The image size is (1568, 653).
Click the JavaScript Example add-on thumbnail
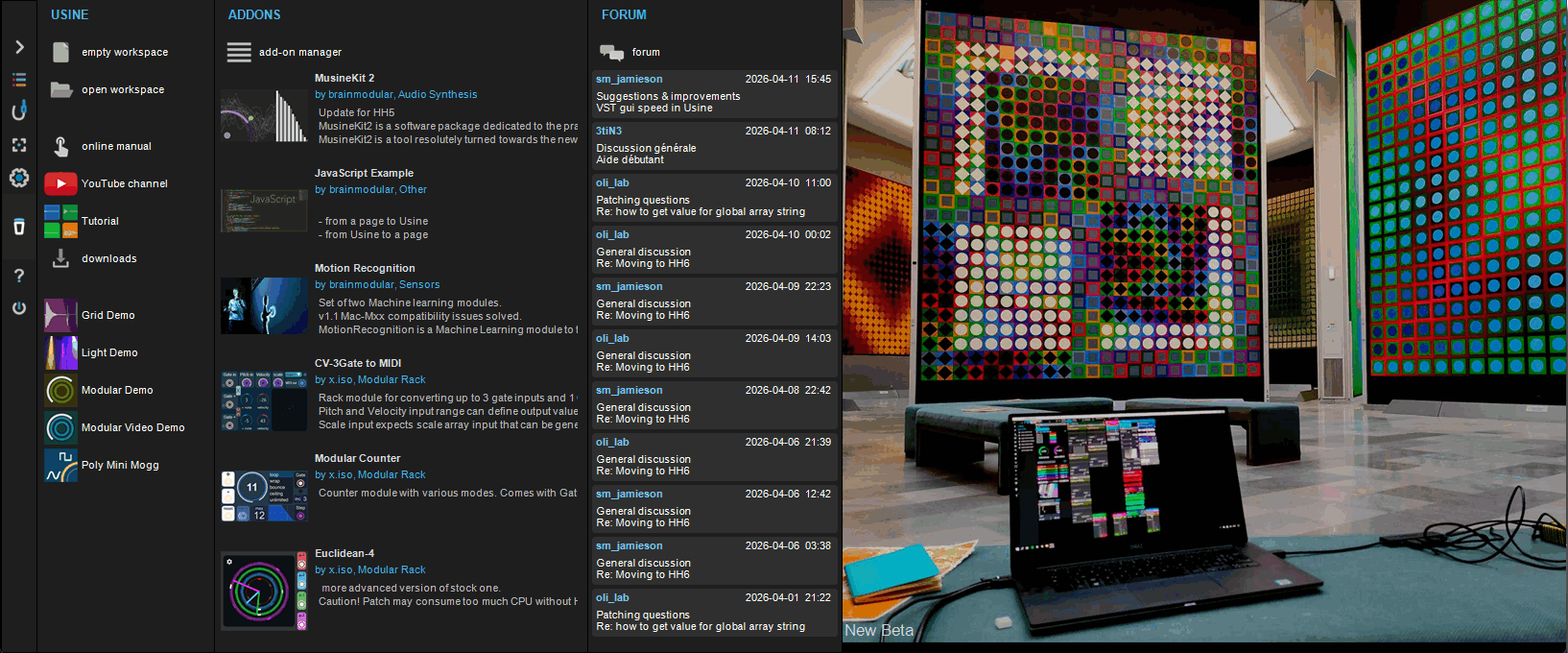[x=264, y=210]
